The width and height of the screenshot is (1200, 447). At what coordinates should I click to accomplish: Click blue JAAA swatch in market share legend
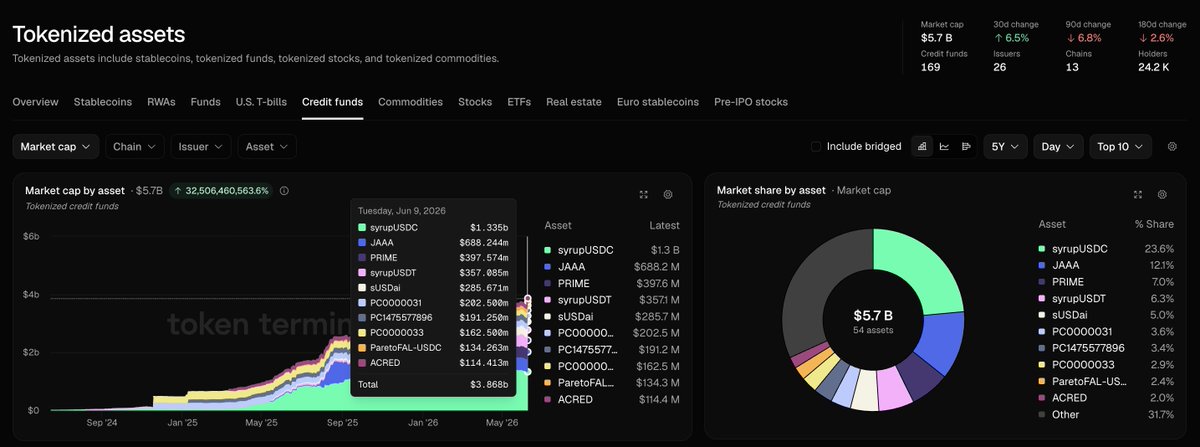click(1043, 265)
